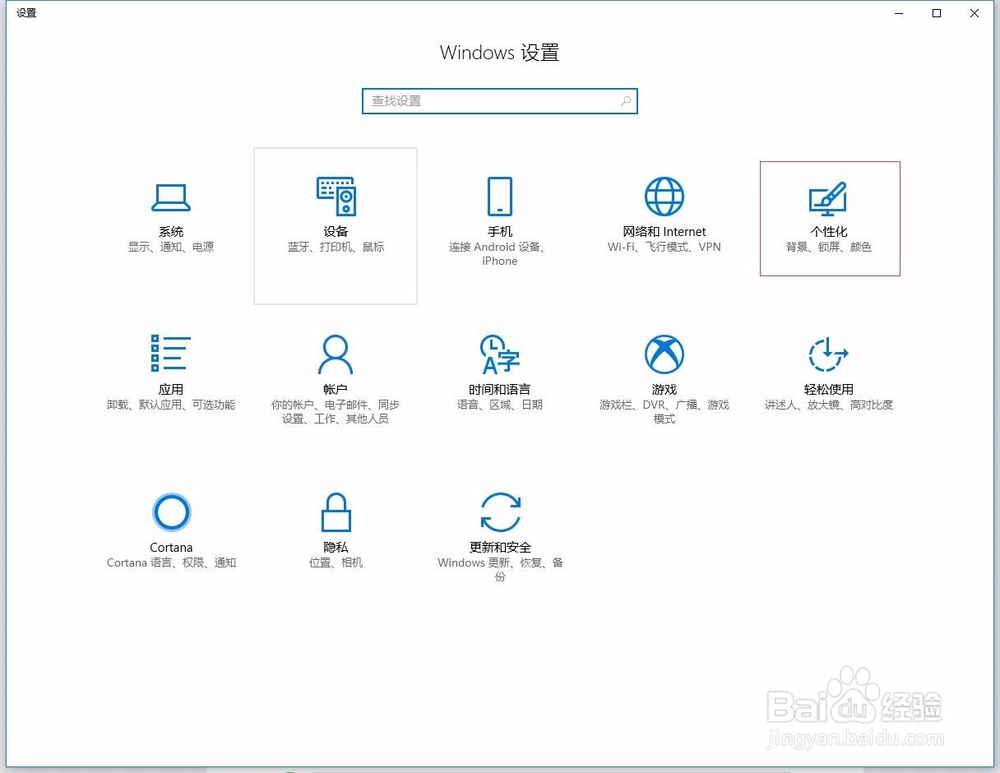Click the text Wi-Fi、飞行模式、VPN

pyautogui.click(x=664, y=247)
